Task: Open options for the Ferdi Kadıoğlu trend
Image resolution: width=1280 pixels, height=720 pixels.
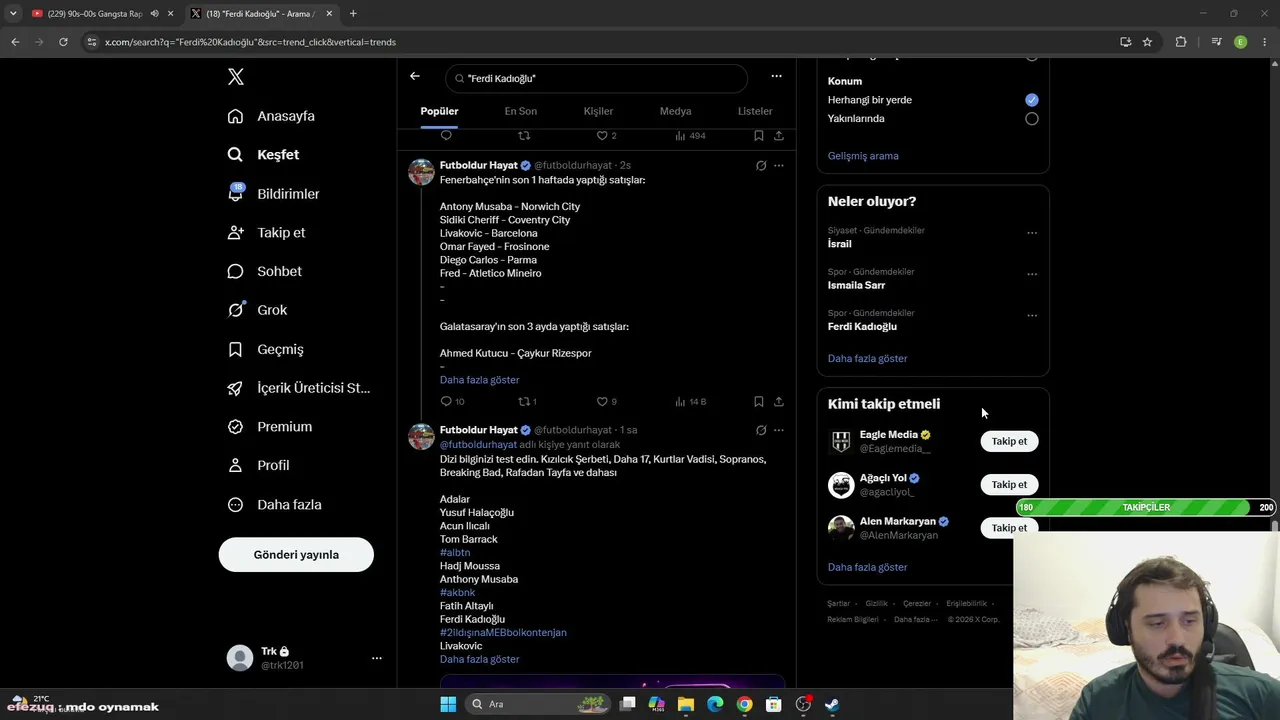Action: (1032, 316)
